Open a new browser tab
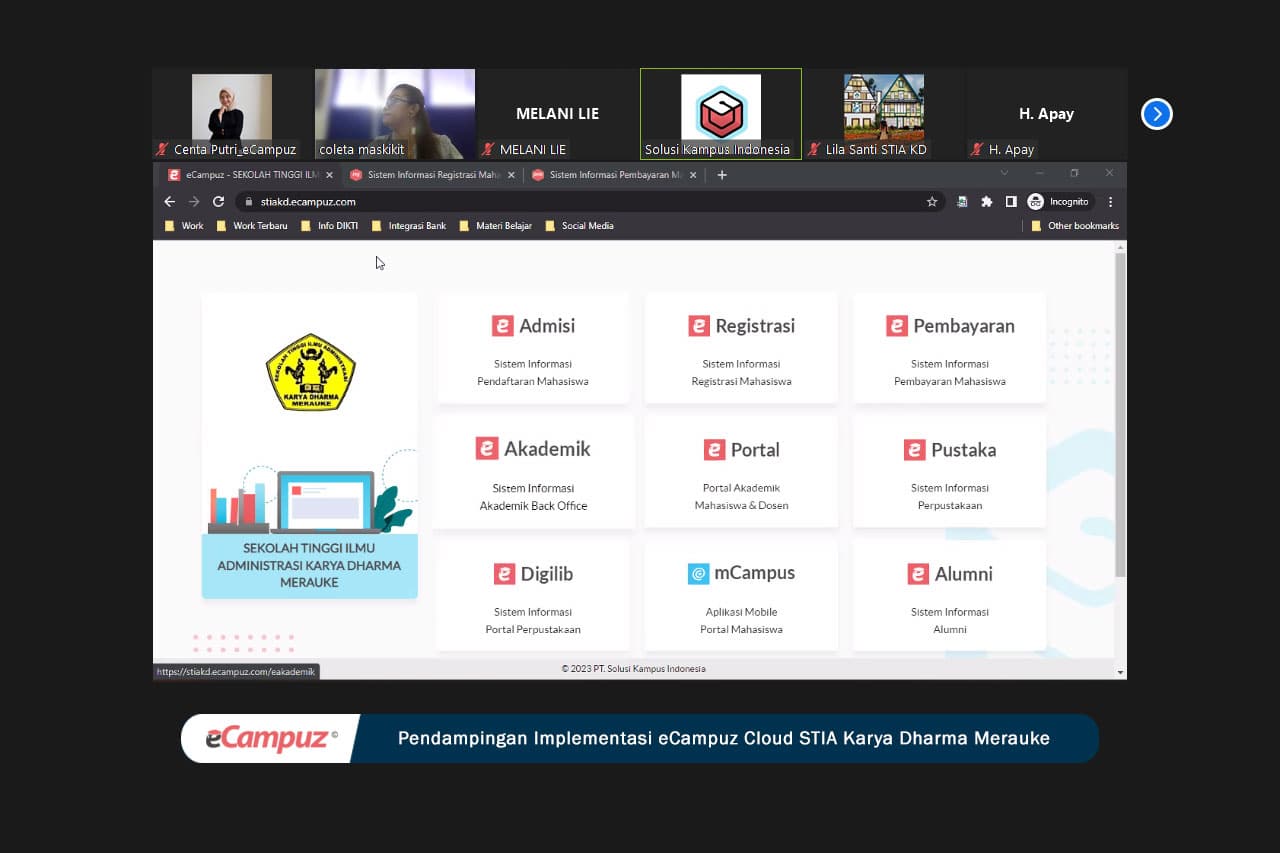 coord(722,175)
